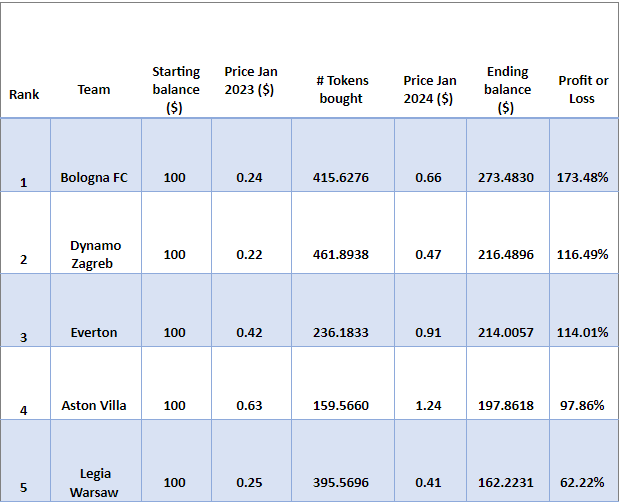
Task: Select the 0.91 Jan 2024 price
Action: click(428, 333)
